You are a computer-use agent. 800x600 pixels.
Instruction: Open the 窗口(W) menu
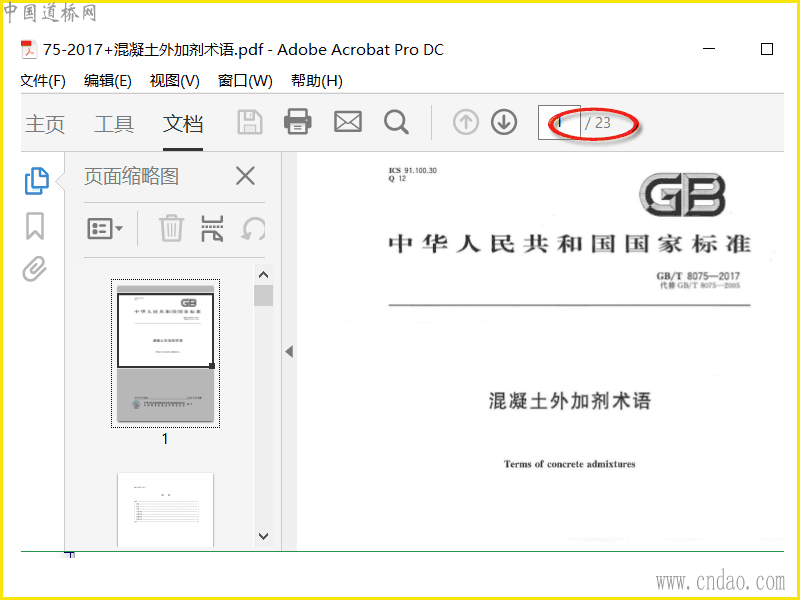245,81
